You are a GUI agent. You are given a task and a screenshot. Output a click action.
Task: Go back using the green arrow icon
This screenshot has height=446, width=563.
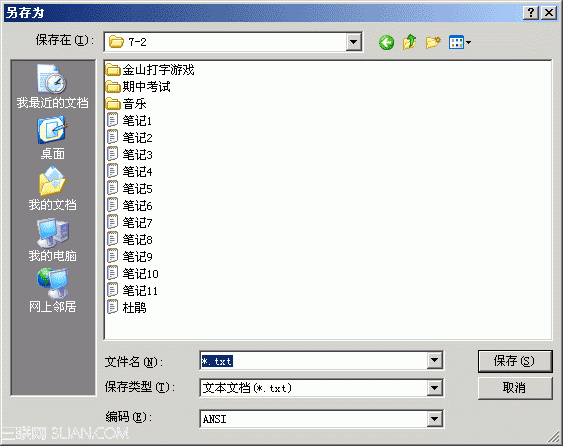(386, 43)
